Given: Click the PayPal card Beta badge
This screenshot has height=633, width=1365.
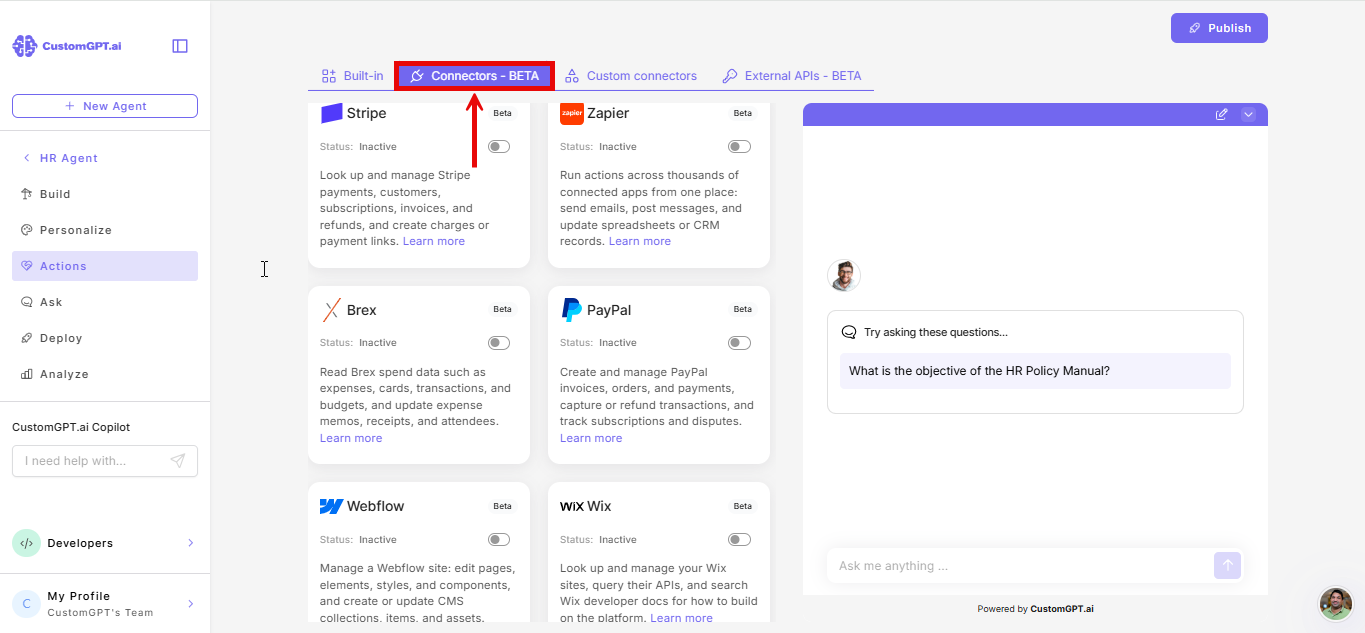Looking at the screenshot, I should [743, 309].
